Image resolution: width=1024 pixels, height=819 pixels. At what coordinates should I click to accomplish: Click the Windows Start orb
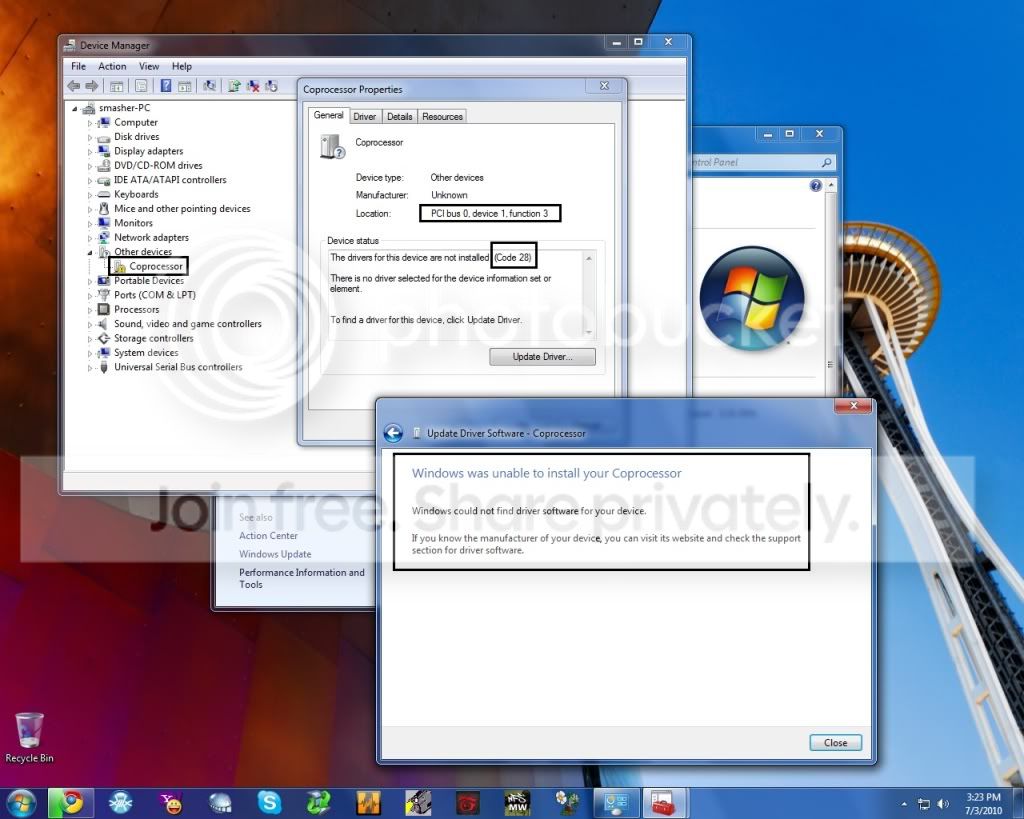(20, 803)
